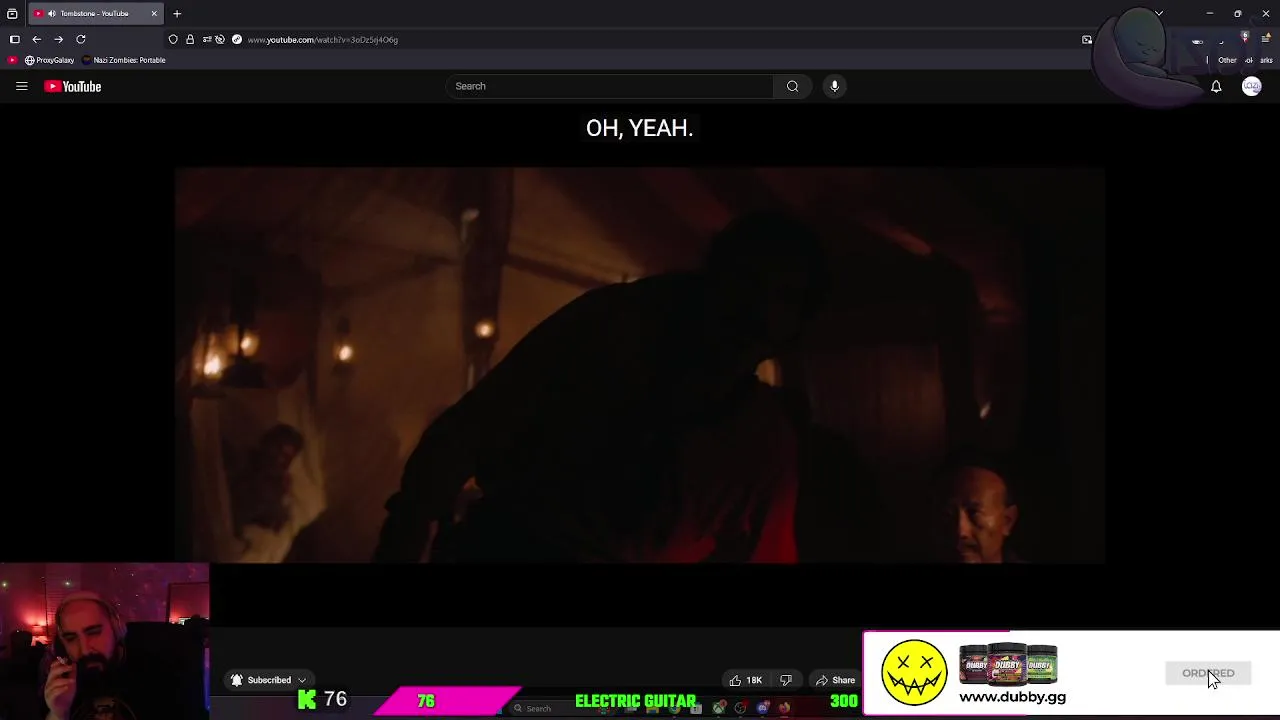Mute the Tombstone tab audio icon

(51, 14)
